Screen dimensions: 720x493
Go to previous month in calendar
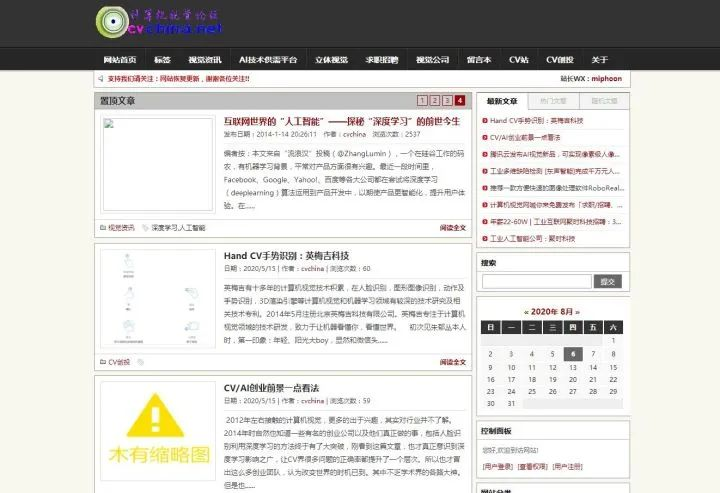(x=526, y=312)
